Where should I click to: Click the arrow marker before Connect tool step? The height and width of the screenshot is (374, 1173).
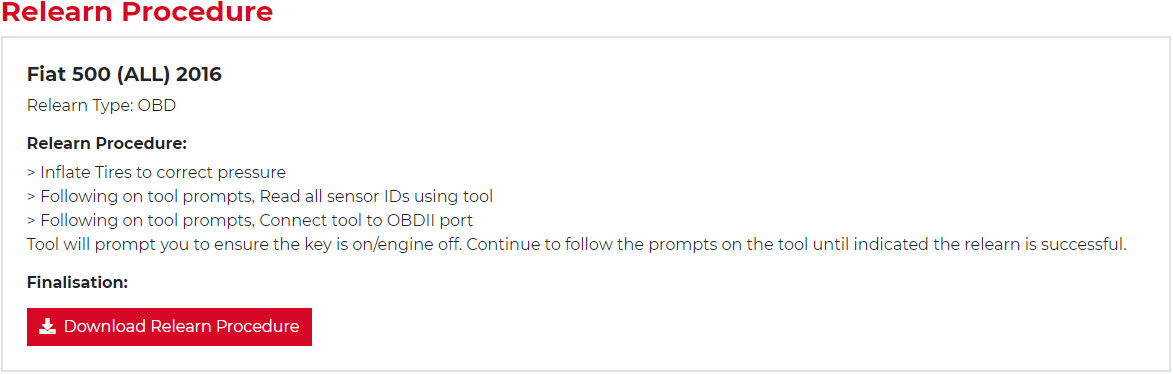(x=31, y=221)
